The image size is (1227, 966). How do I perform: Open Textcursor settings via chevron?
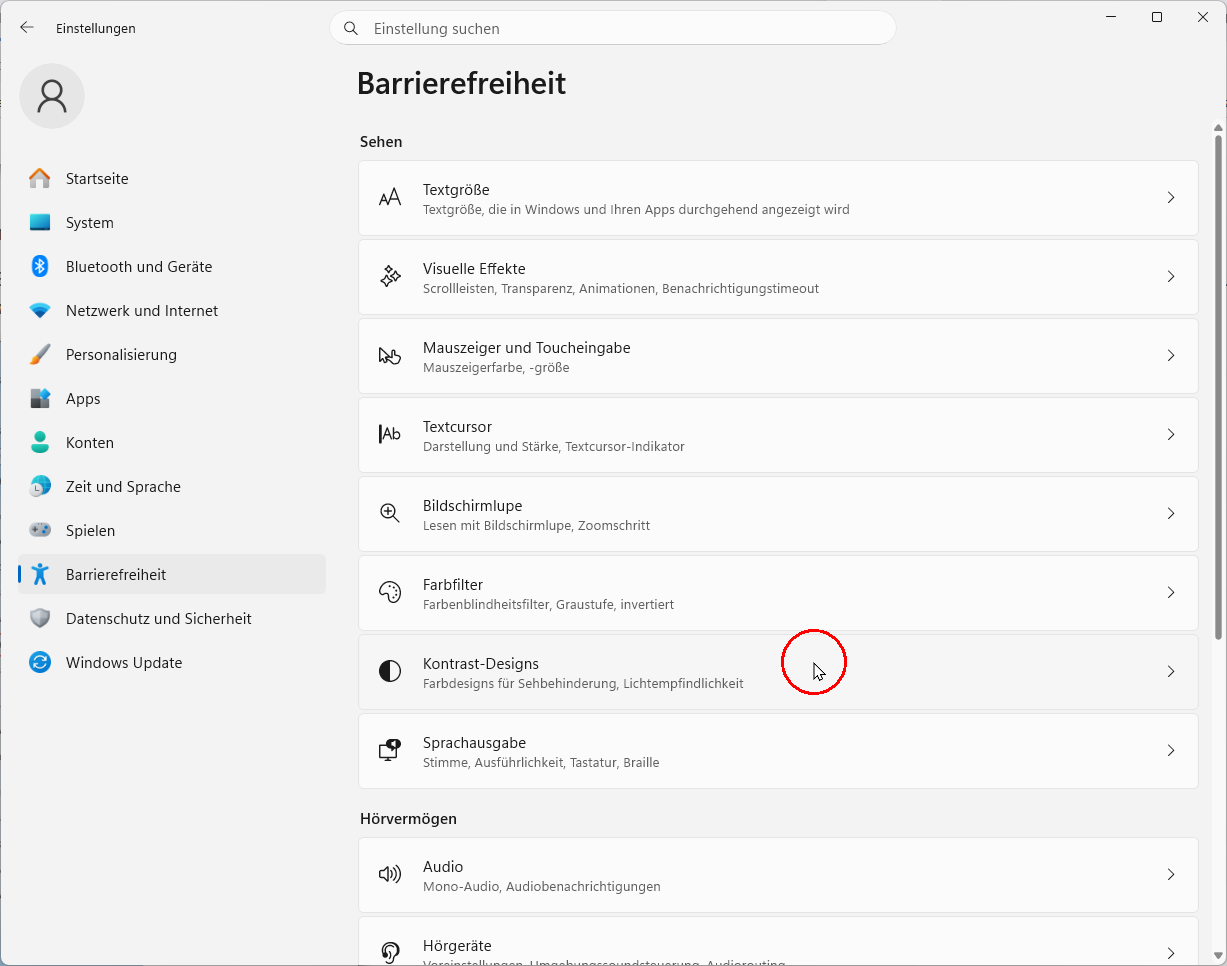(1171, 435)
